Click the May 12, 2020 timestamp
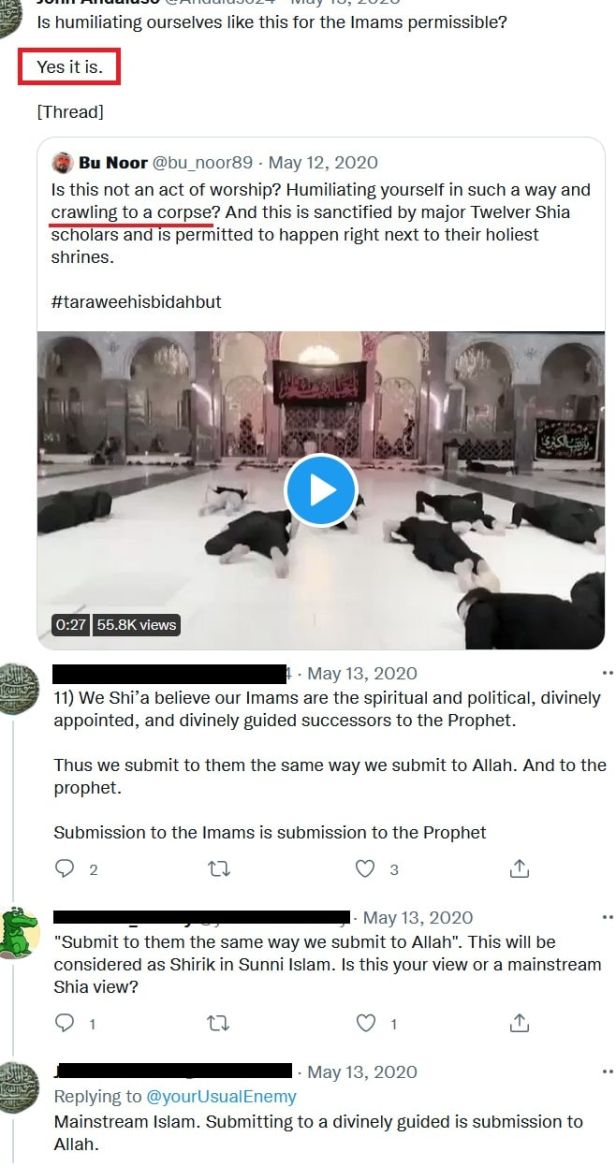This screenshot has height=1166, width=616. coord(323,163)
